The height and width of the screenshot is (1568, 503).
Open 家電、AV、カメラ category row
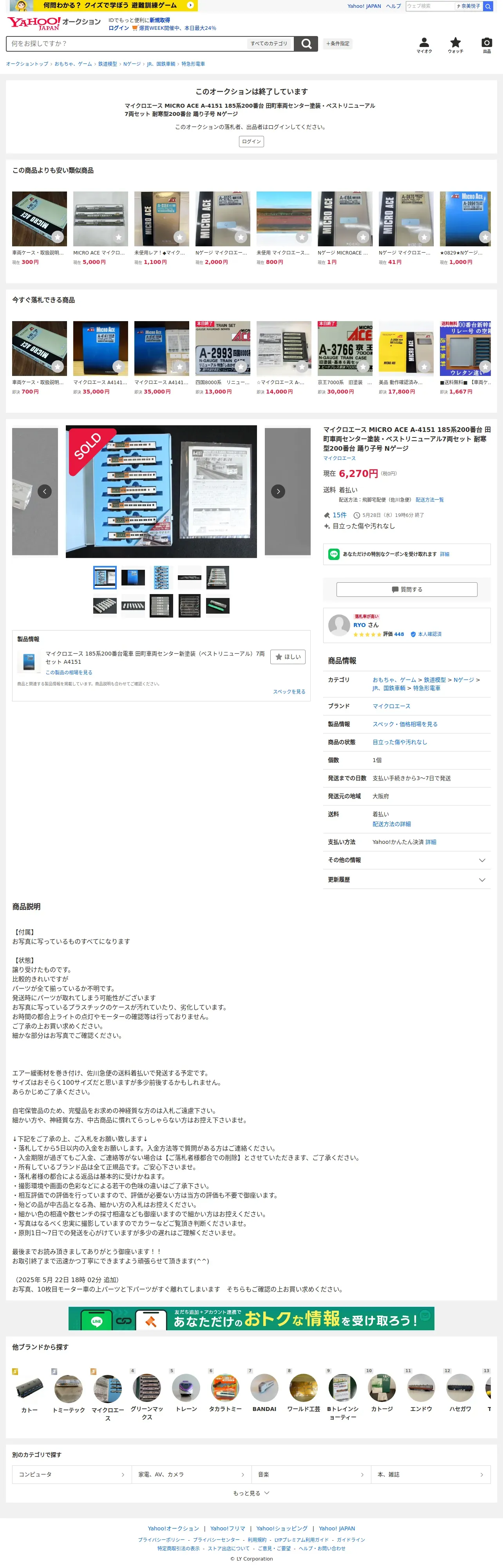point(191,1474)
